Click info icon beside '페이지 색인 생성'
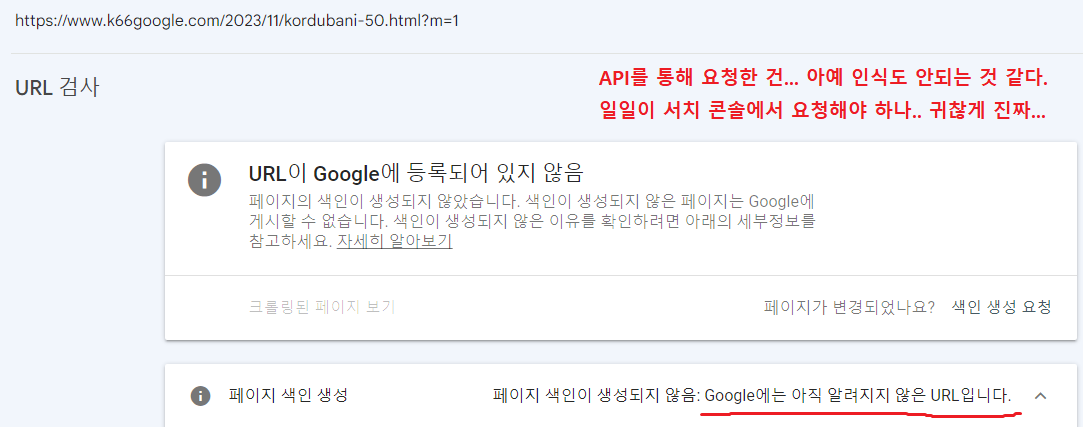1083x427 pixels. pos(200,396)
